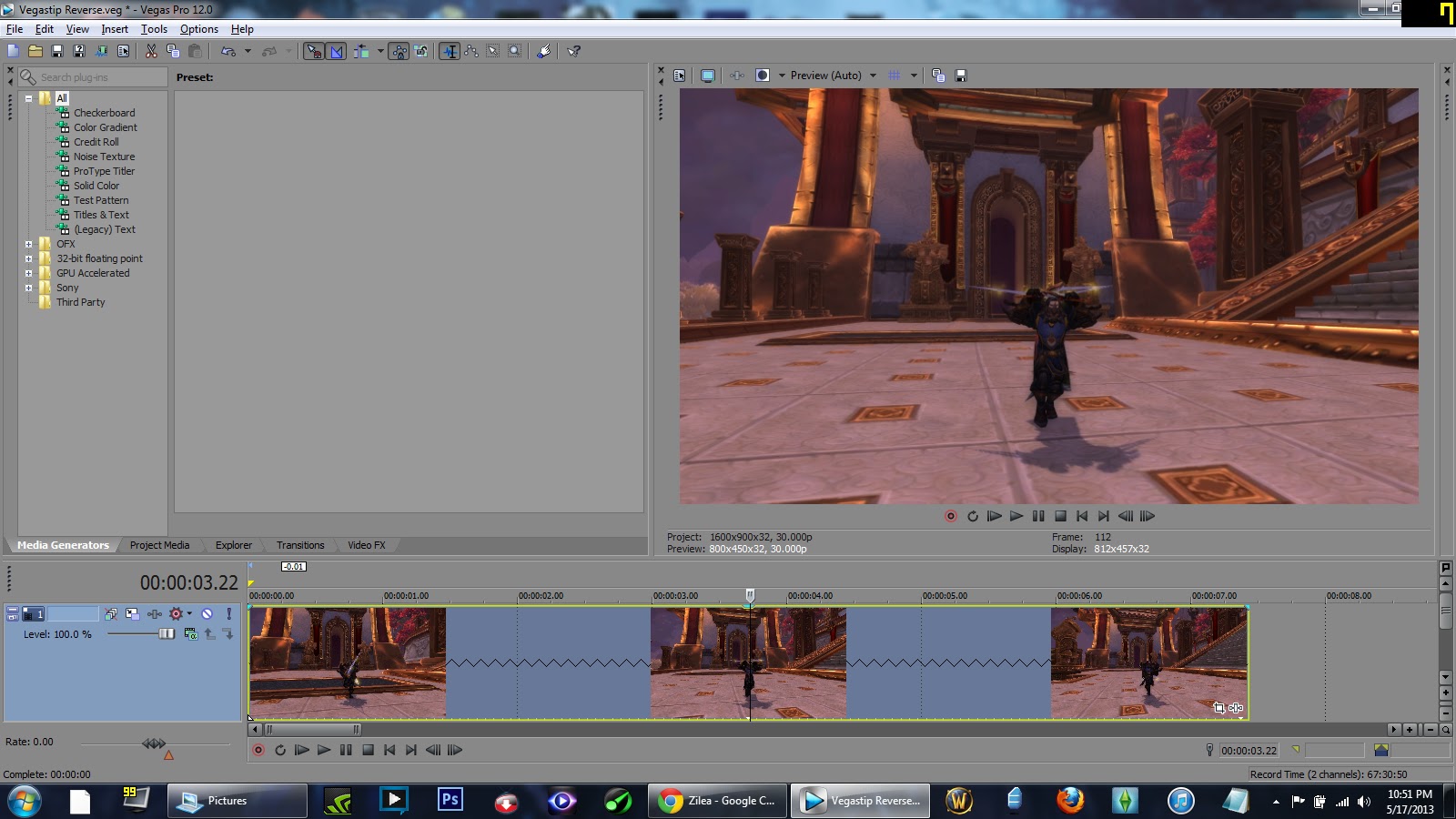1456x819 pixels.
Task: Solo track 1 with the exclamation icon
Action: point(228,614)
